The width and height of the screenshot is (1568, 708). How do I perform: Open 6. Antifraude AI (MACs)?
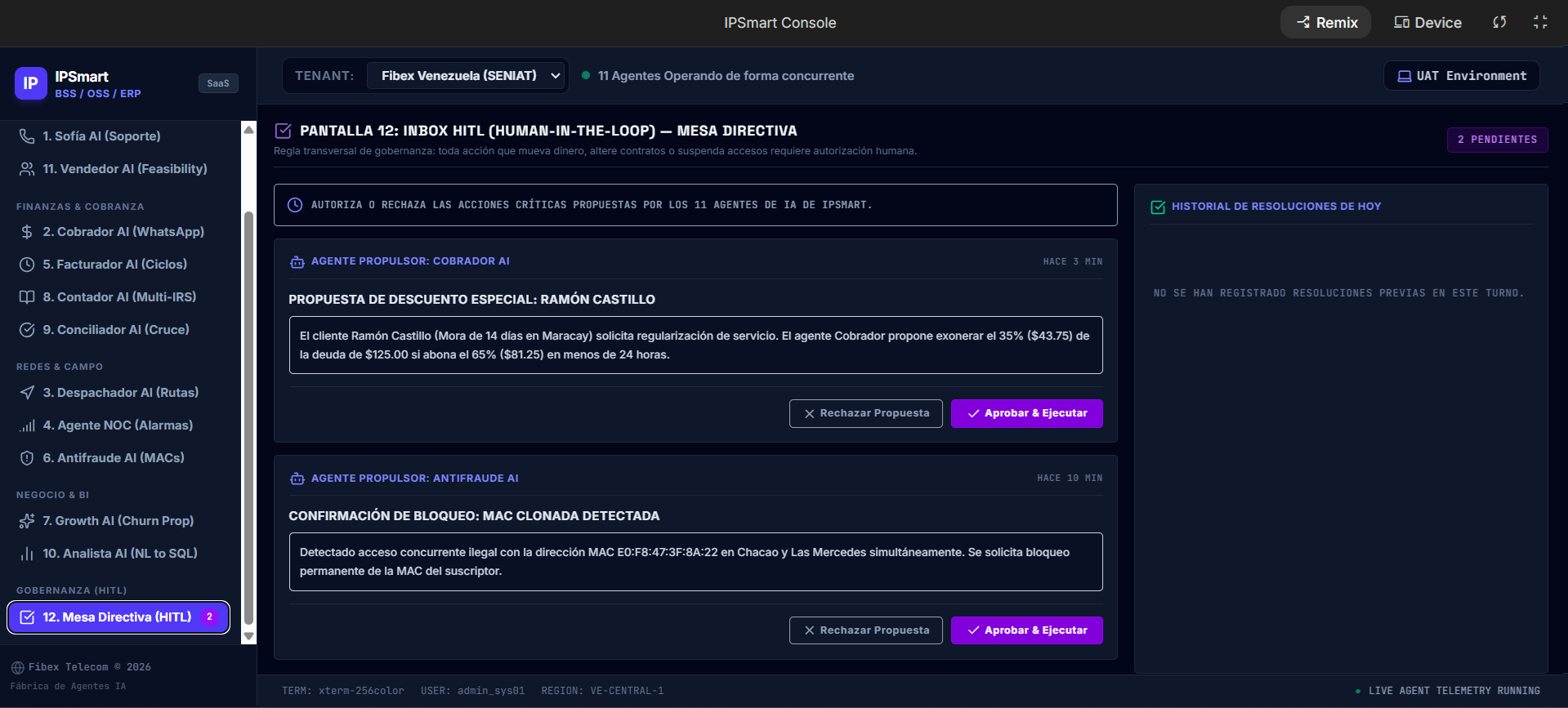121,458
